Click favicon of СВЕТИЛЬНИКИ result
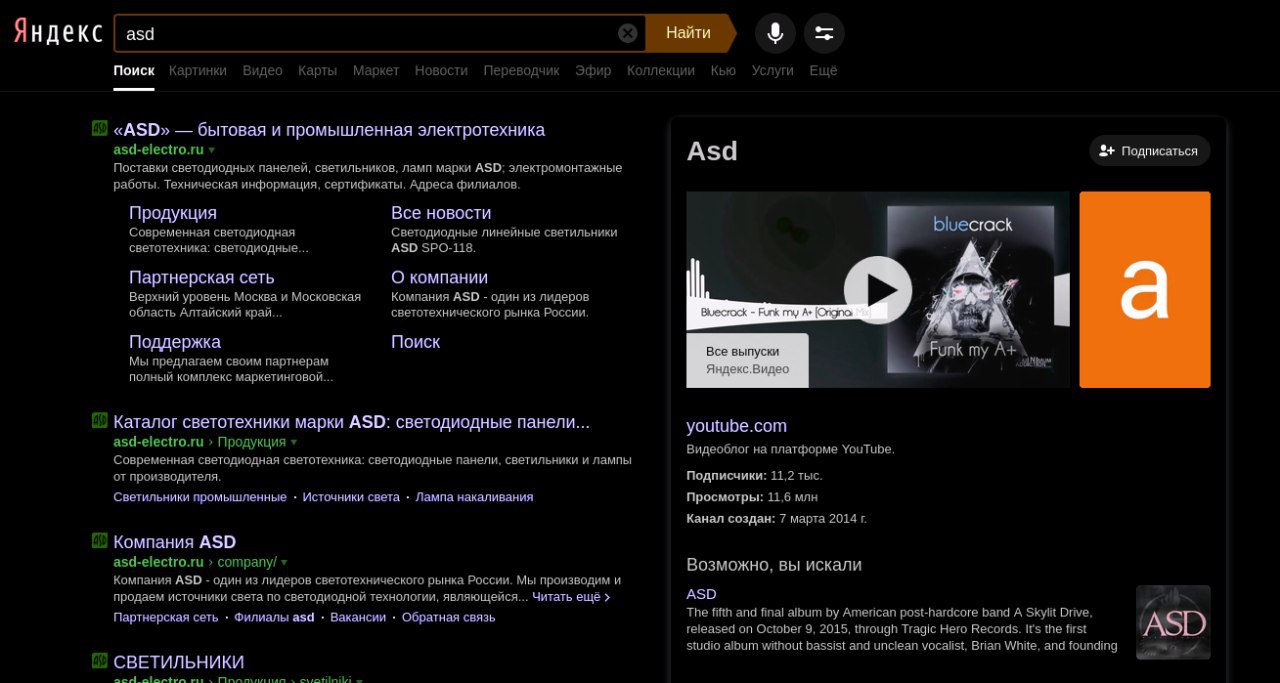Viewport: 1280px width, 683px height. point(99,660)
